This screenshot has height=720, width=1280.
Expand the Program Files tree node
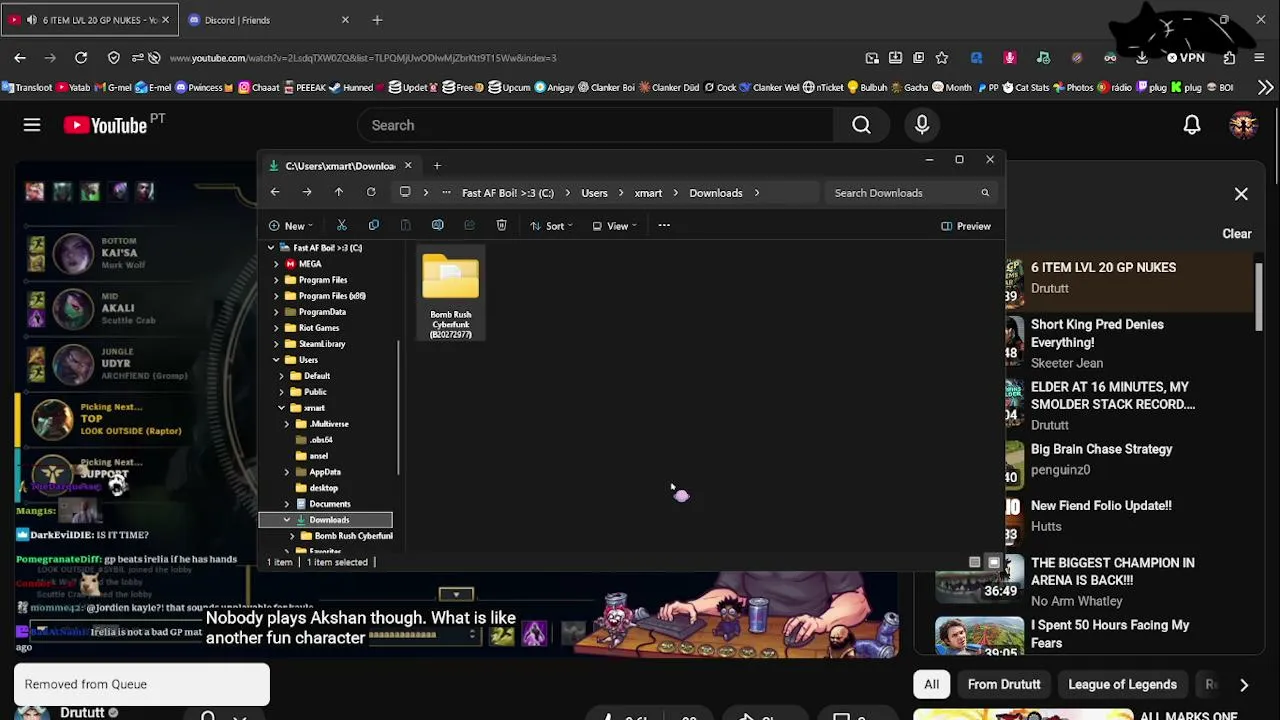pyautogui.click(x=276, y=280)
